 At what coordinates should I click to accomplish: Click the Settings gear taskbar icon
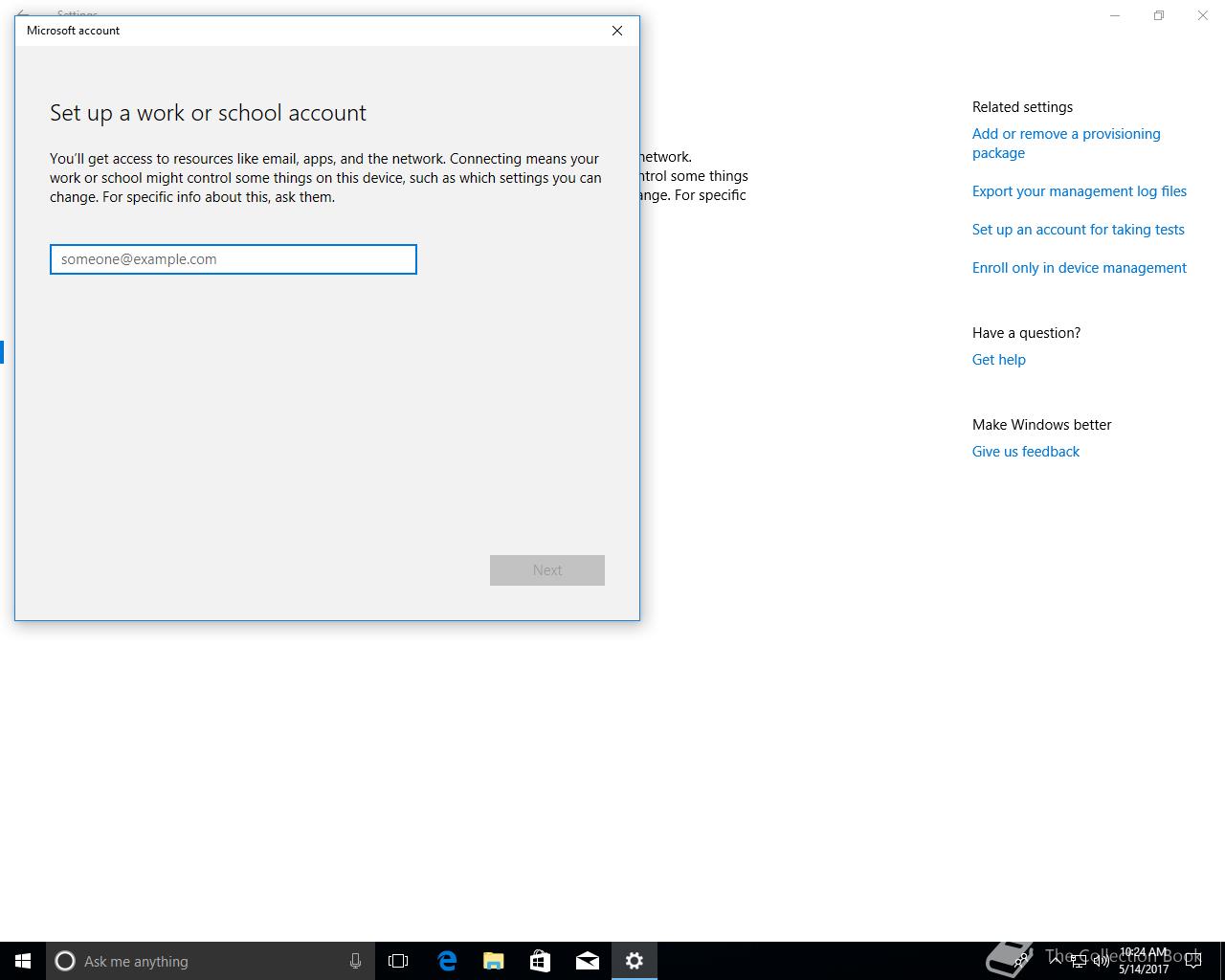coord(635,961)
